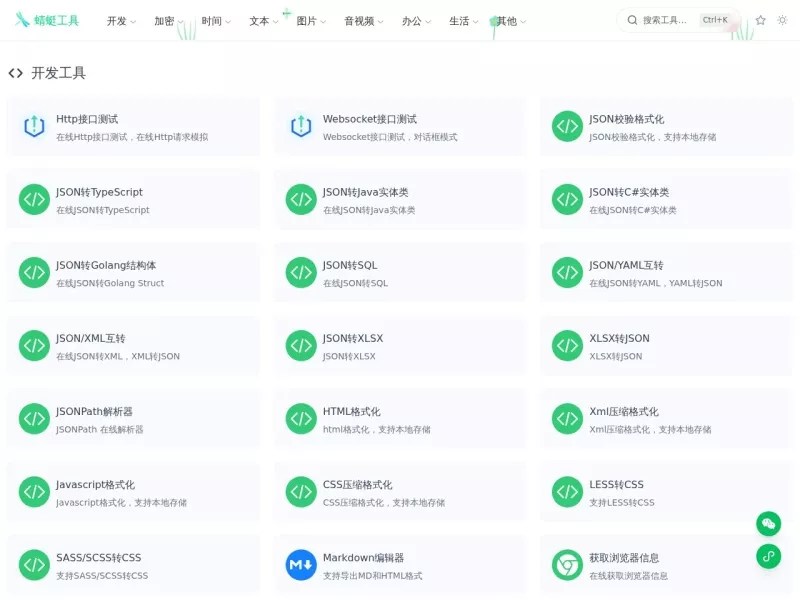
Task: Click the Javascript格式化 code icon
Action: click(34, 492)
